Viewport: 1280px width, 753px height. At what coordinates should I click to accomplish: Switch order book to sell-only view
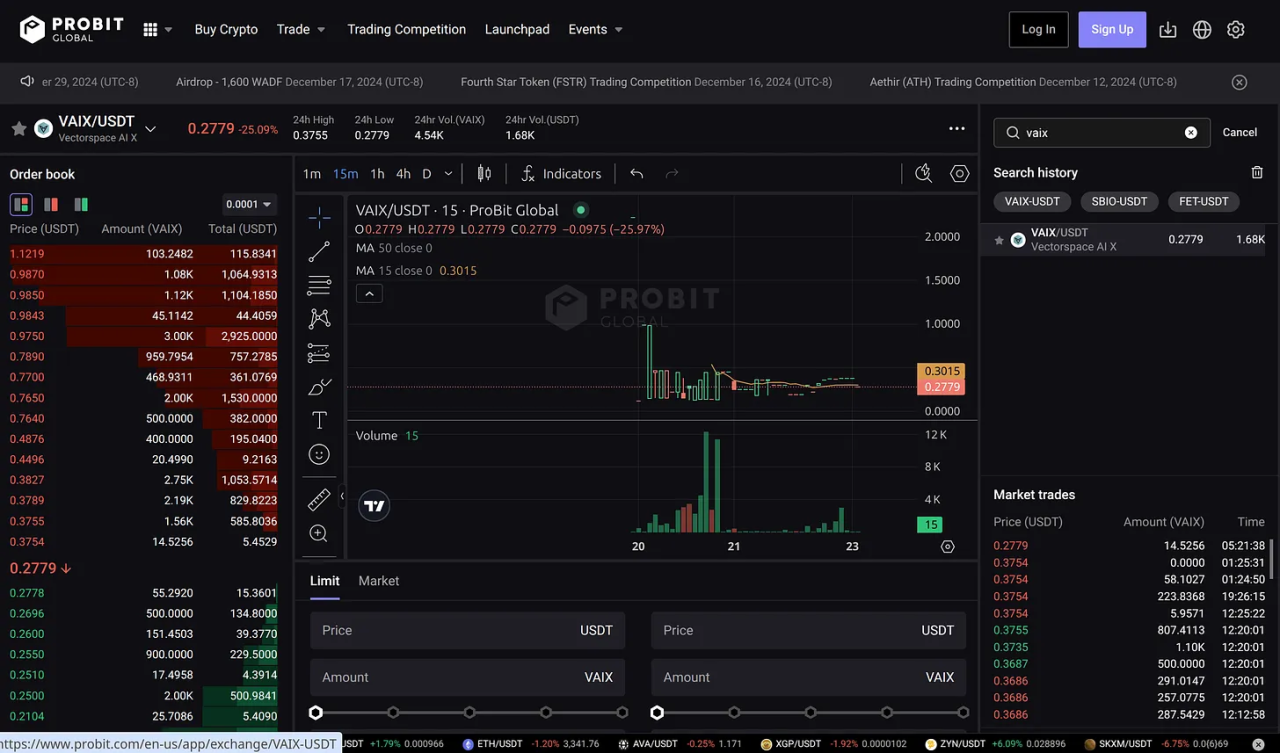[50, 204]
